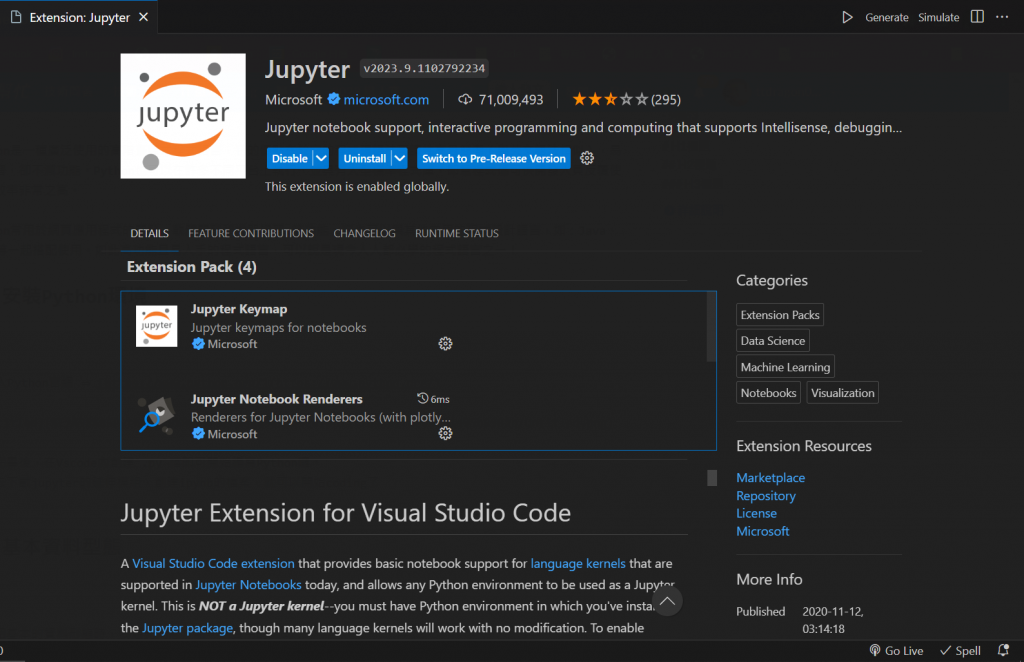Open the Visual Studio Code extension link
The width and height of the screenshot is (1024, 662).
214,563
